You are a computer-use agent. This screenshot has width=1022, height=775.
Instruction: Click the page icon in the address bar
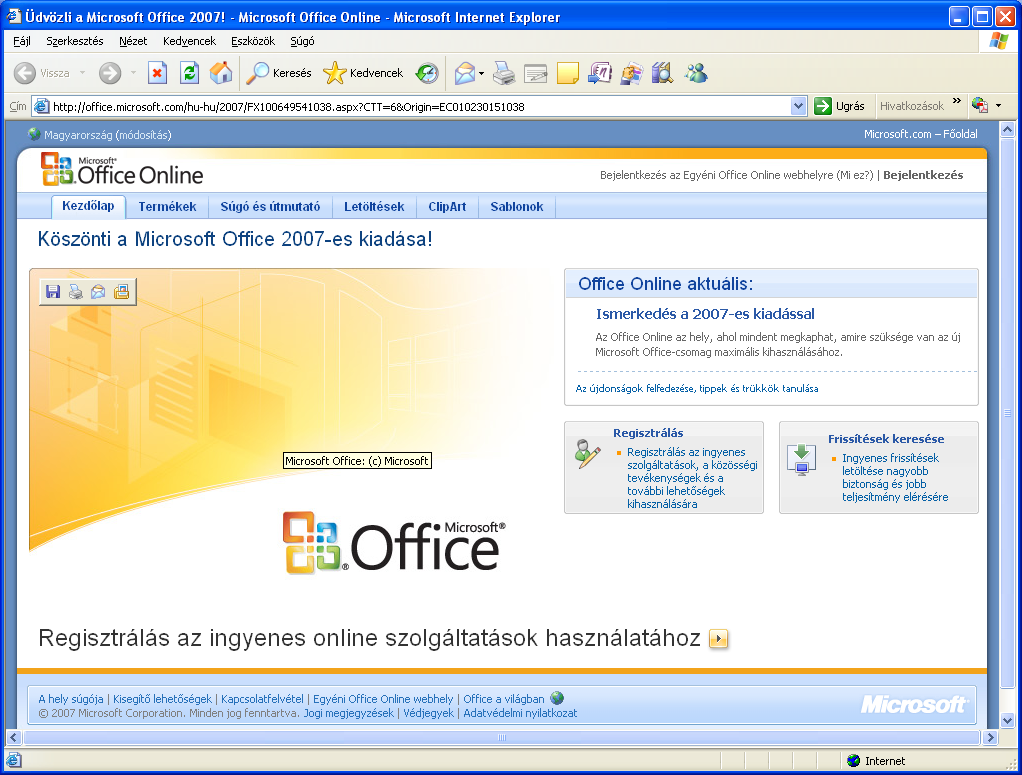42,106
